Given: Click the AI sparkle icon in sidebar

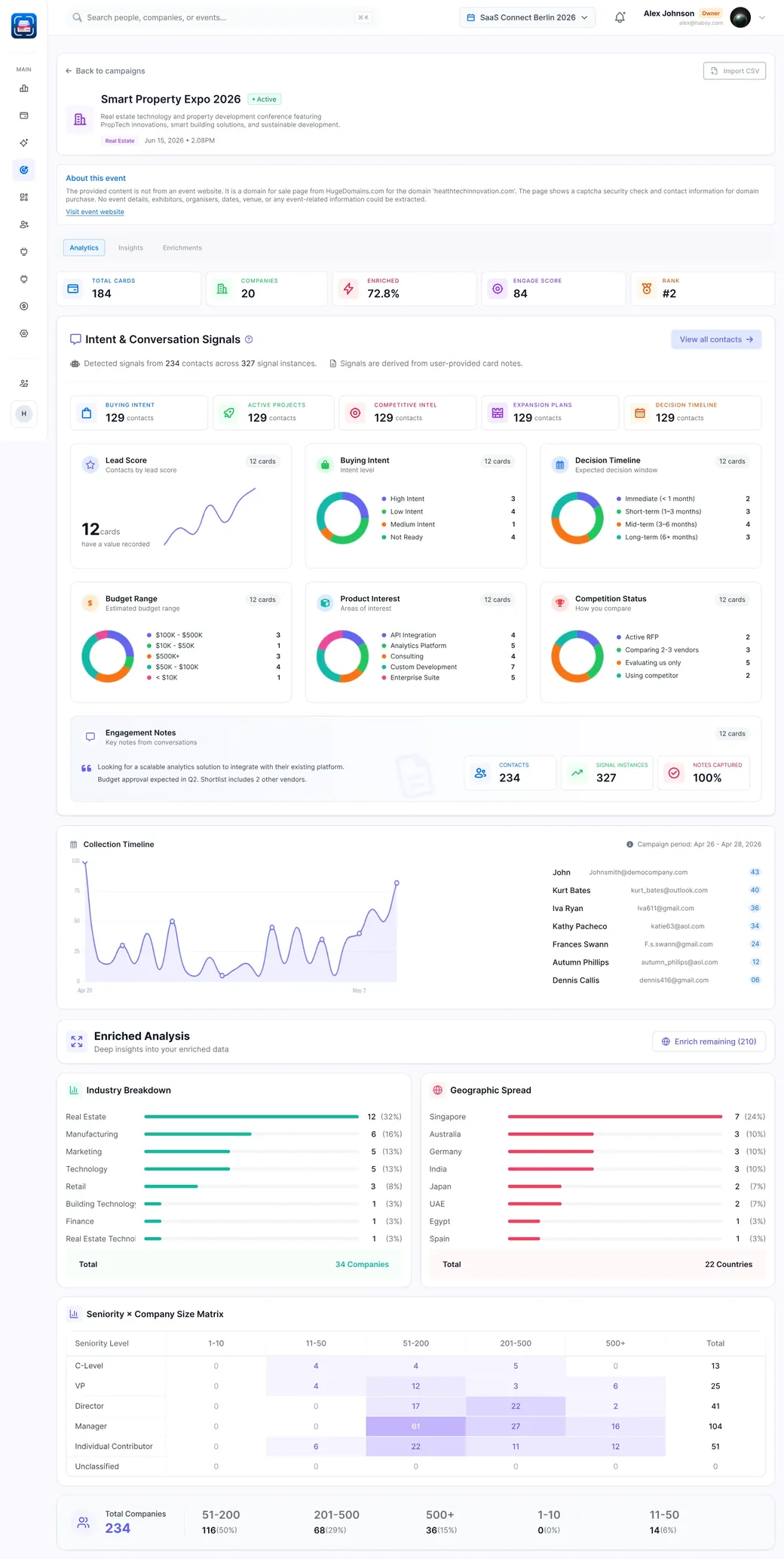Looking at the screenshot, I should [24, 143].
